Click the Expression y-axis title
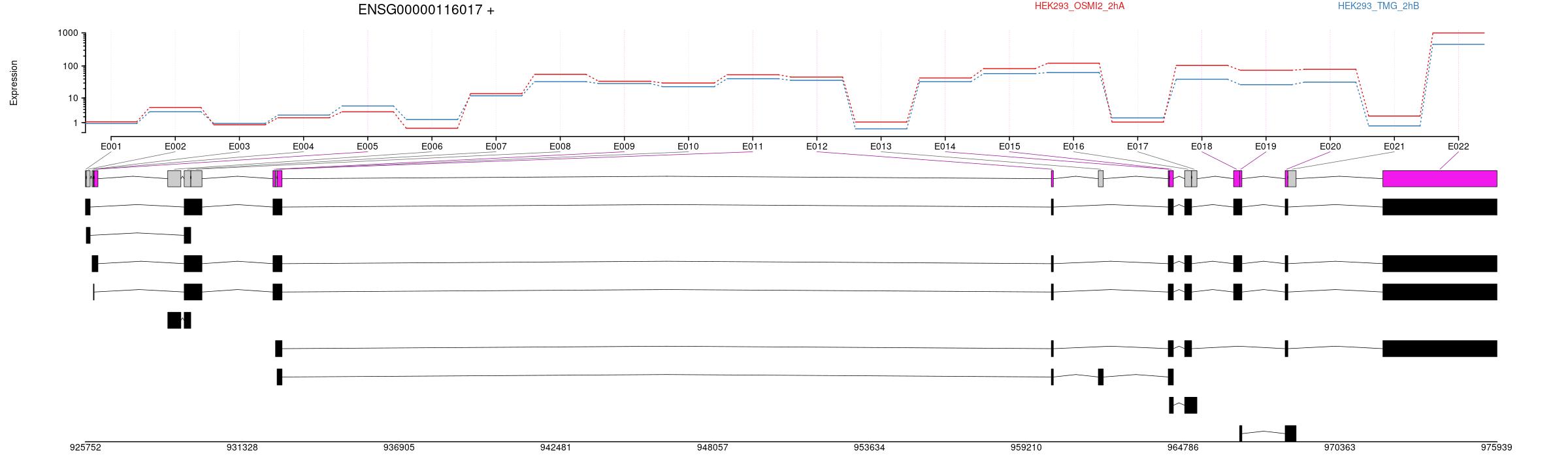Screen dimensions: 1568x457 click(x=14, y=83)
